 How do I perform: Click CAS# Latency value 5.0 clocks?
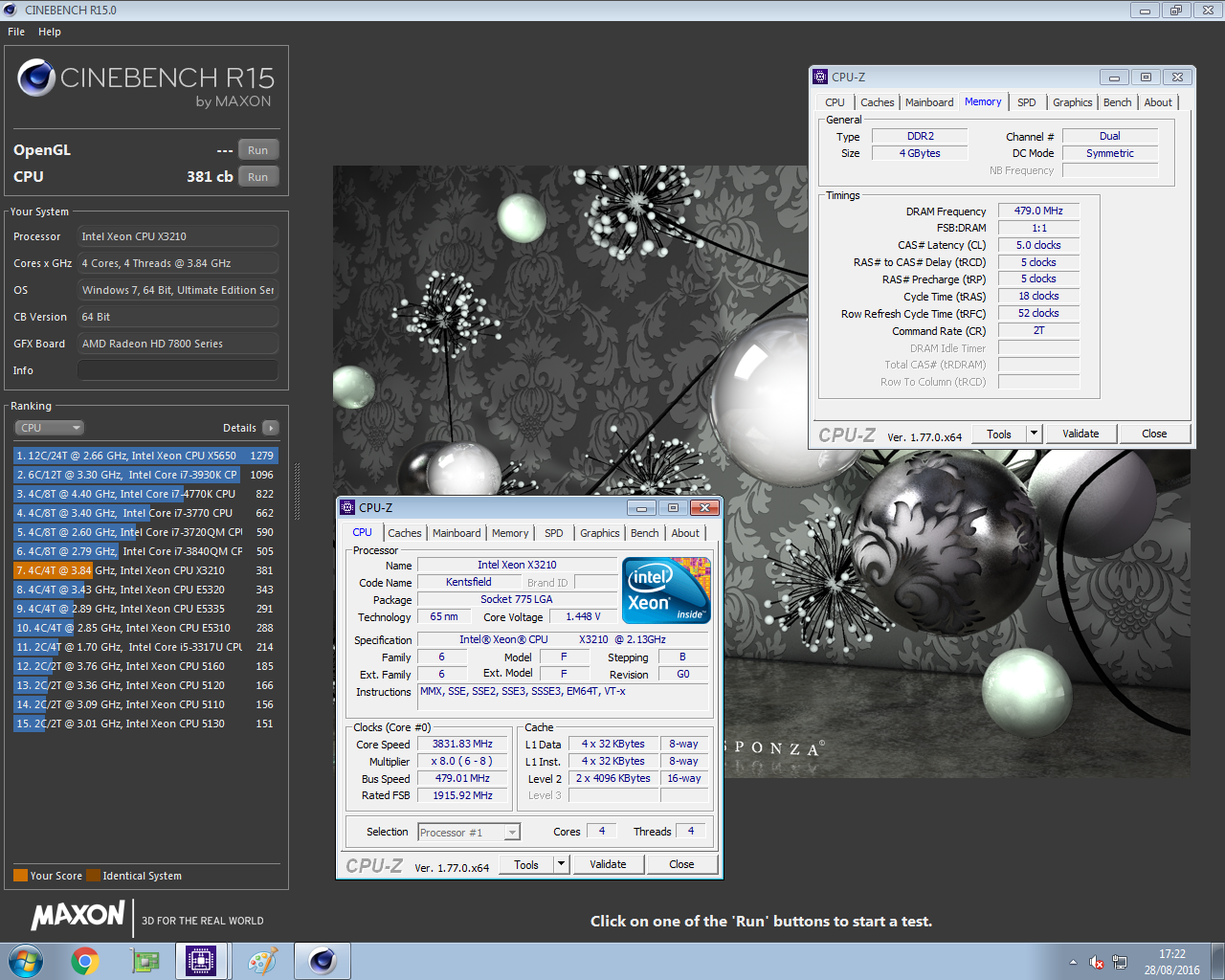pos(1038,245)
